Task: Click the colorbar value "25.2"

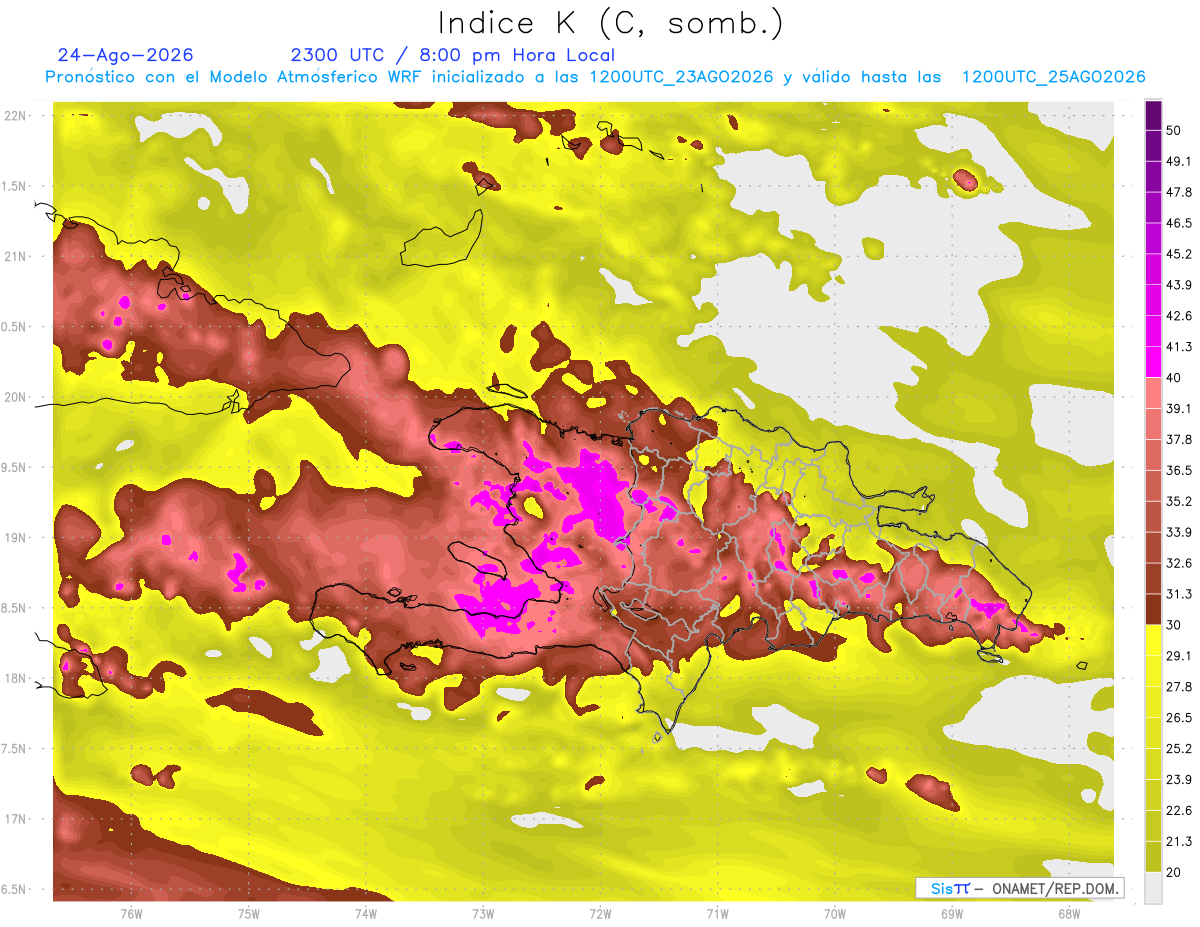Action: click(x=1179, y=749)
